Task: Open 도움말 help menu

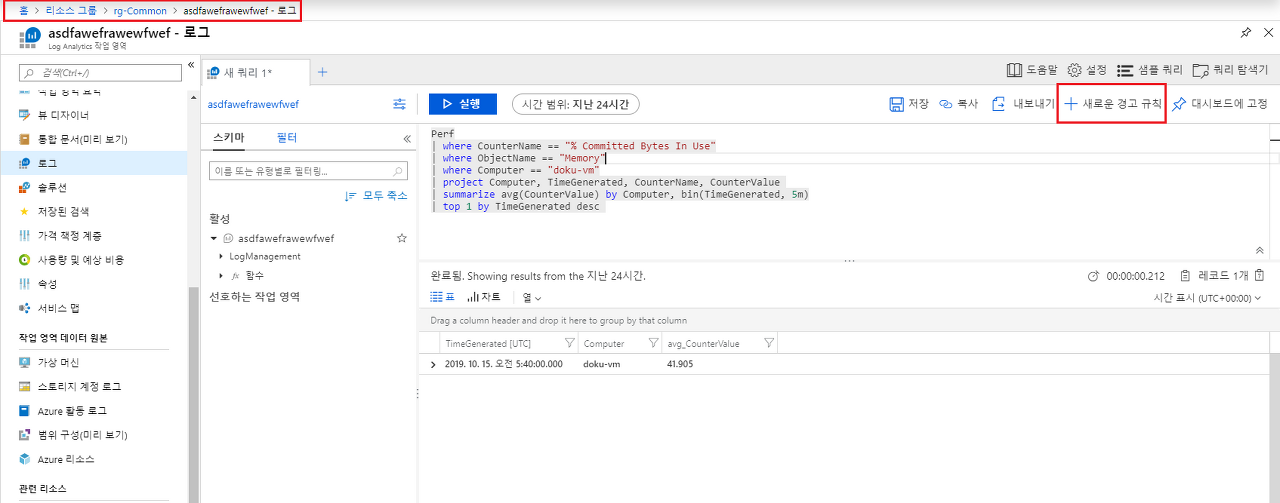Action: (x=1032, y=70)
